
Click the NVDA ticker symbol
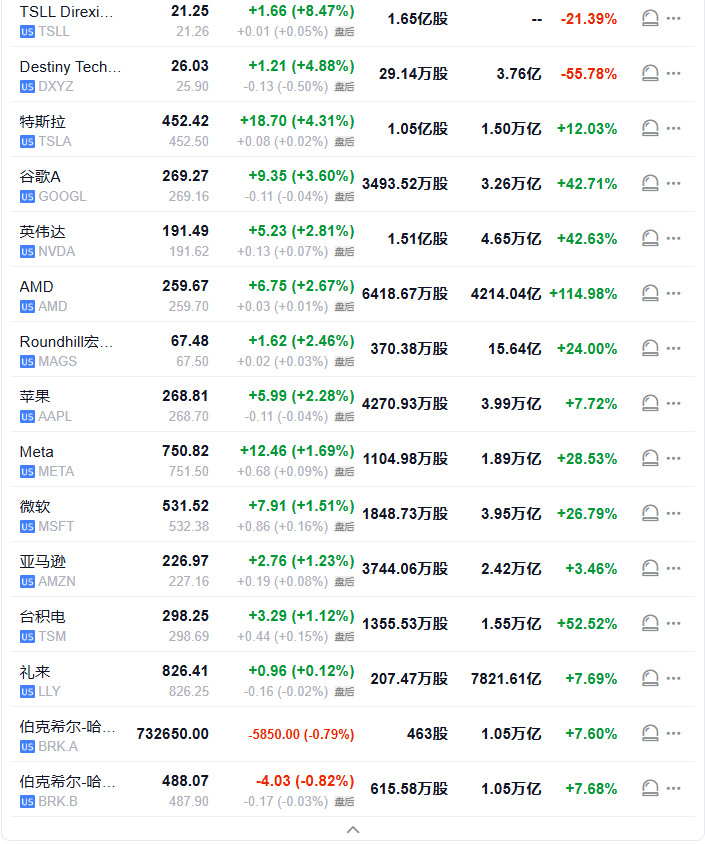(x=56, y=251)
